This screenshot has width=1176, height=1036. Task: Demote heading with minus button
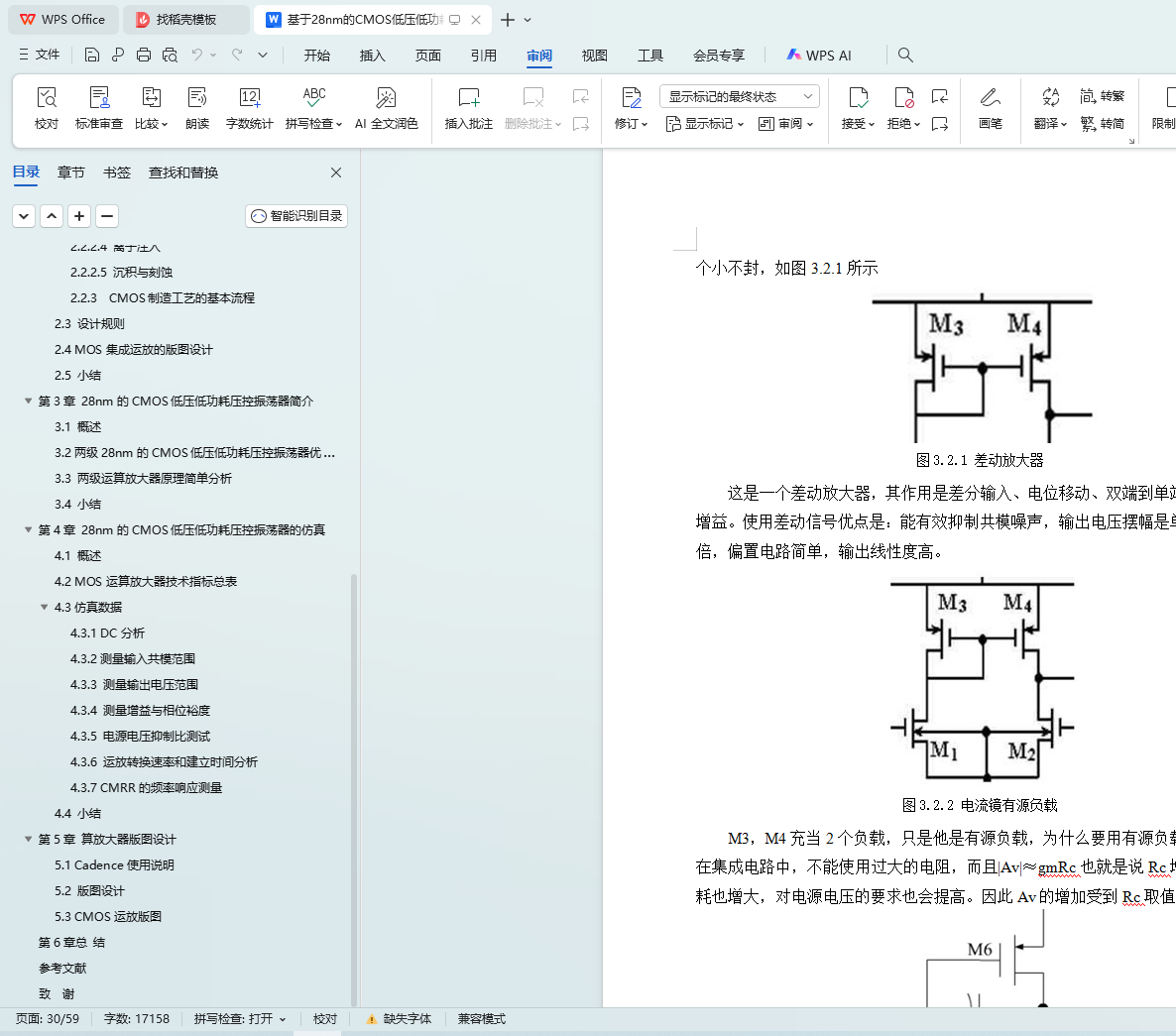click(x=107, y=216)
